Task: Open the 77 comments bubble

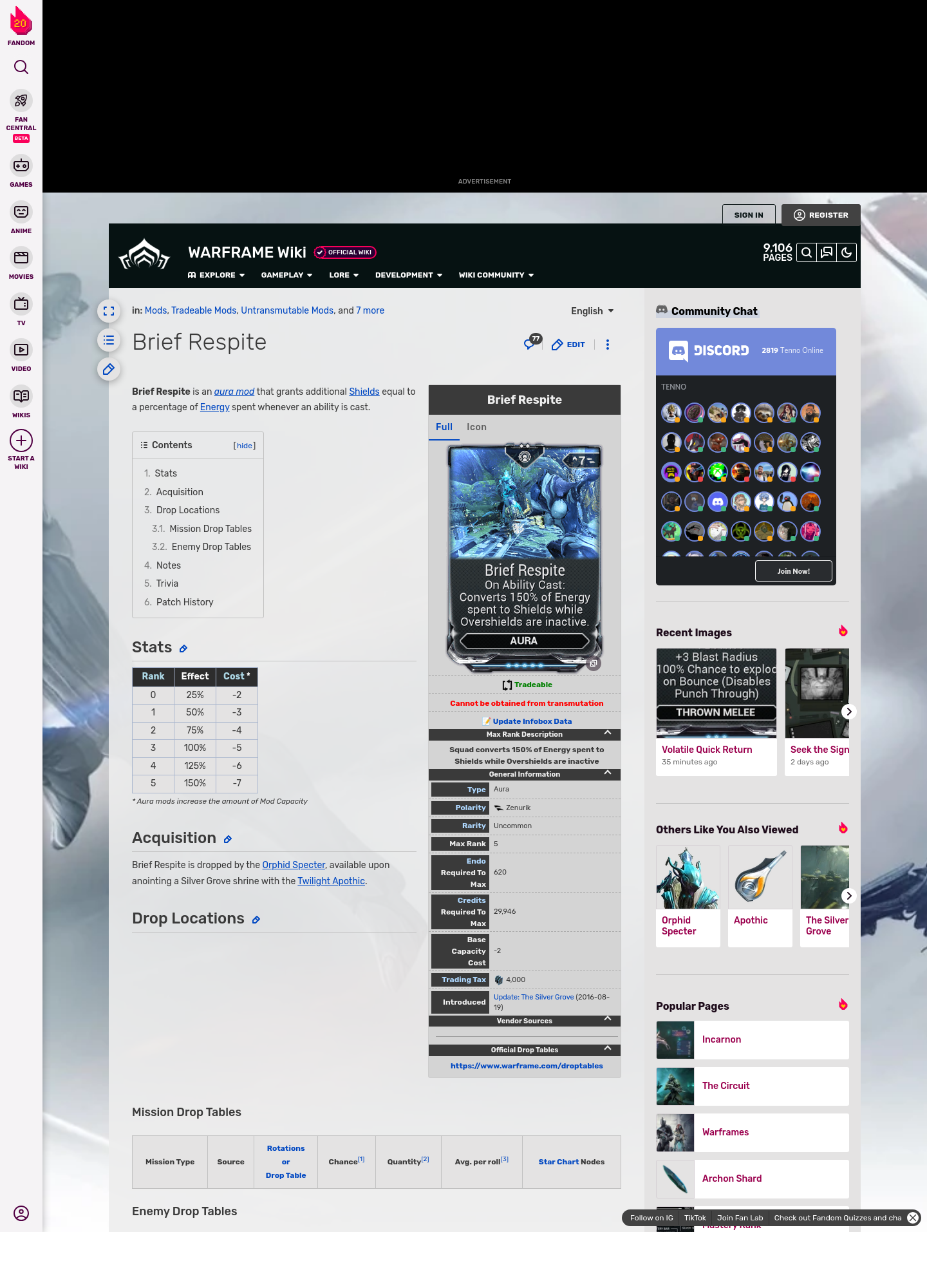Action: [532, 342]
